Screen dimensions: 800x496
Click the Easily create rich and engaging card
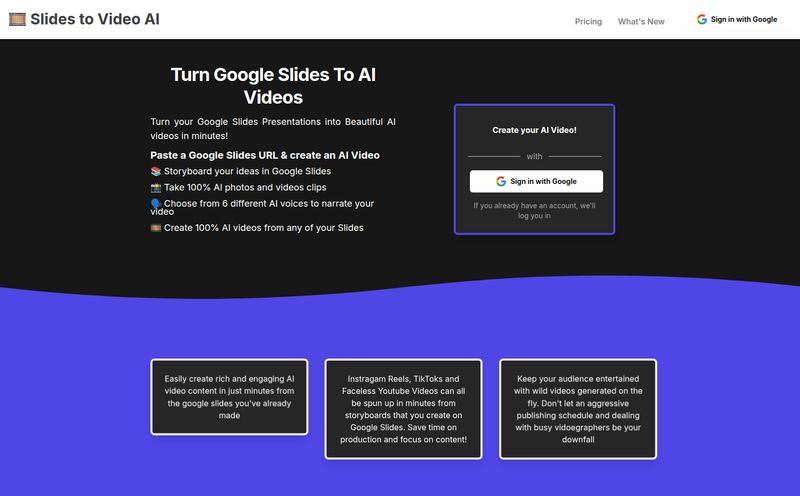click(229, 397)
